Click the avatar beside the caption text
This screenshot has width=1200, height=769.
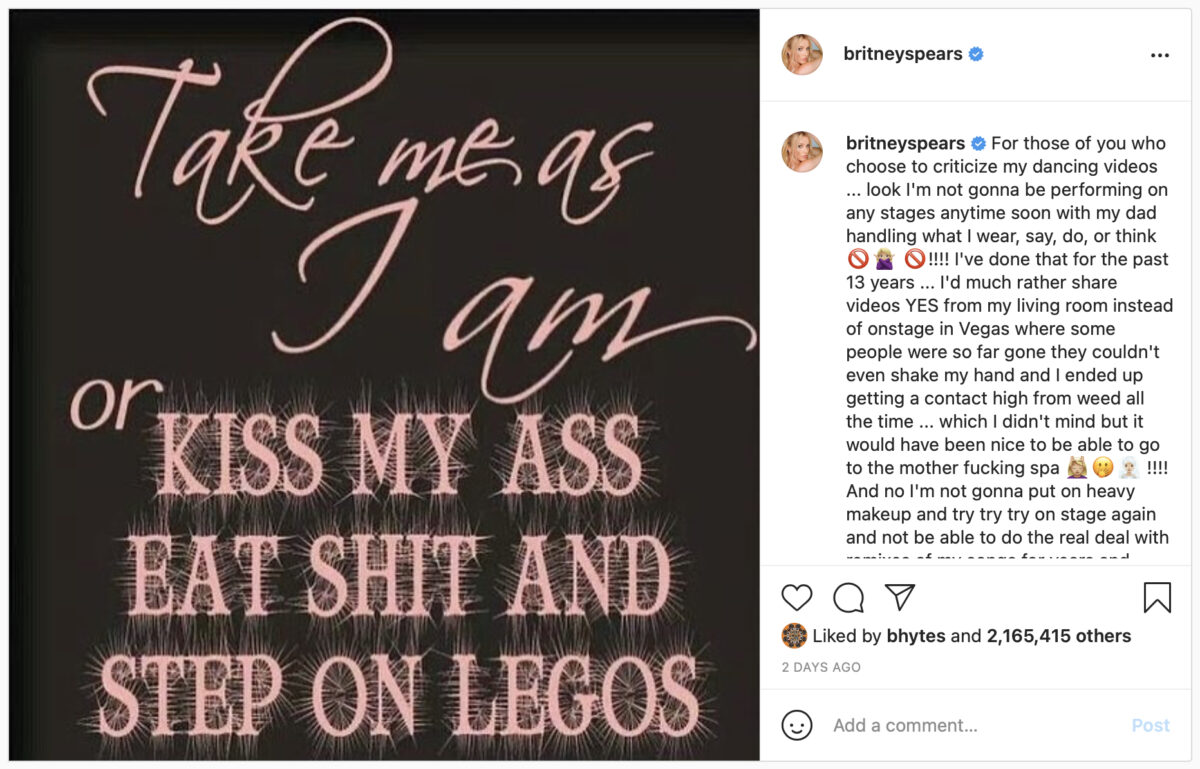coord(802,152)
